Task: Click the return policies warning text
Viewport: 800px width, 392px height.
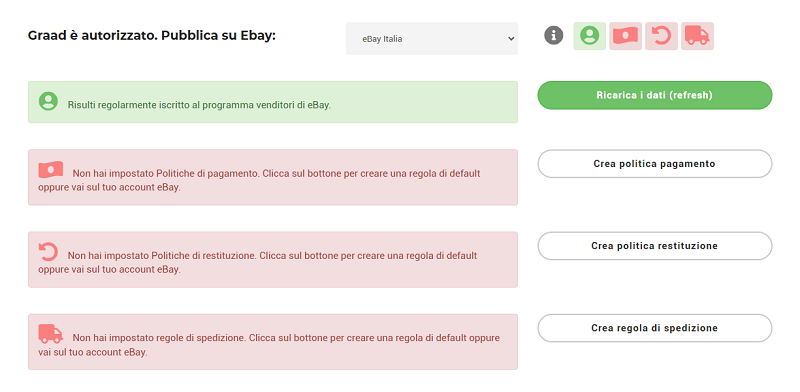Action: (258, 262)
